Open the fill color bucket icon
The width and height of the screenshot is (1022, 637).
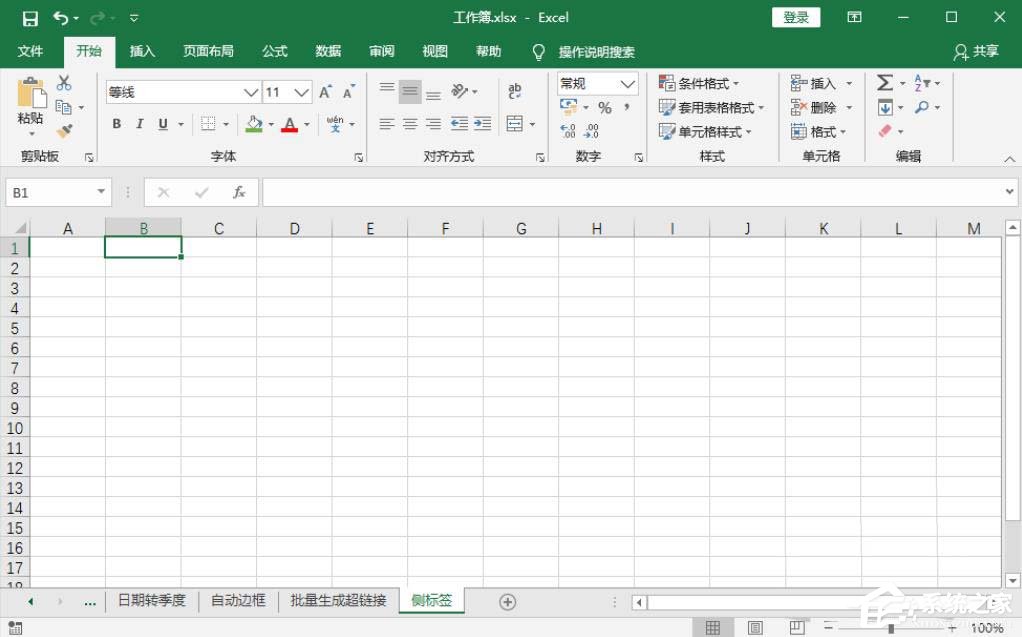point(255,124)
